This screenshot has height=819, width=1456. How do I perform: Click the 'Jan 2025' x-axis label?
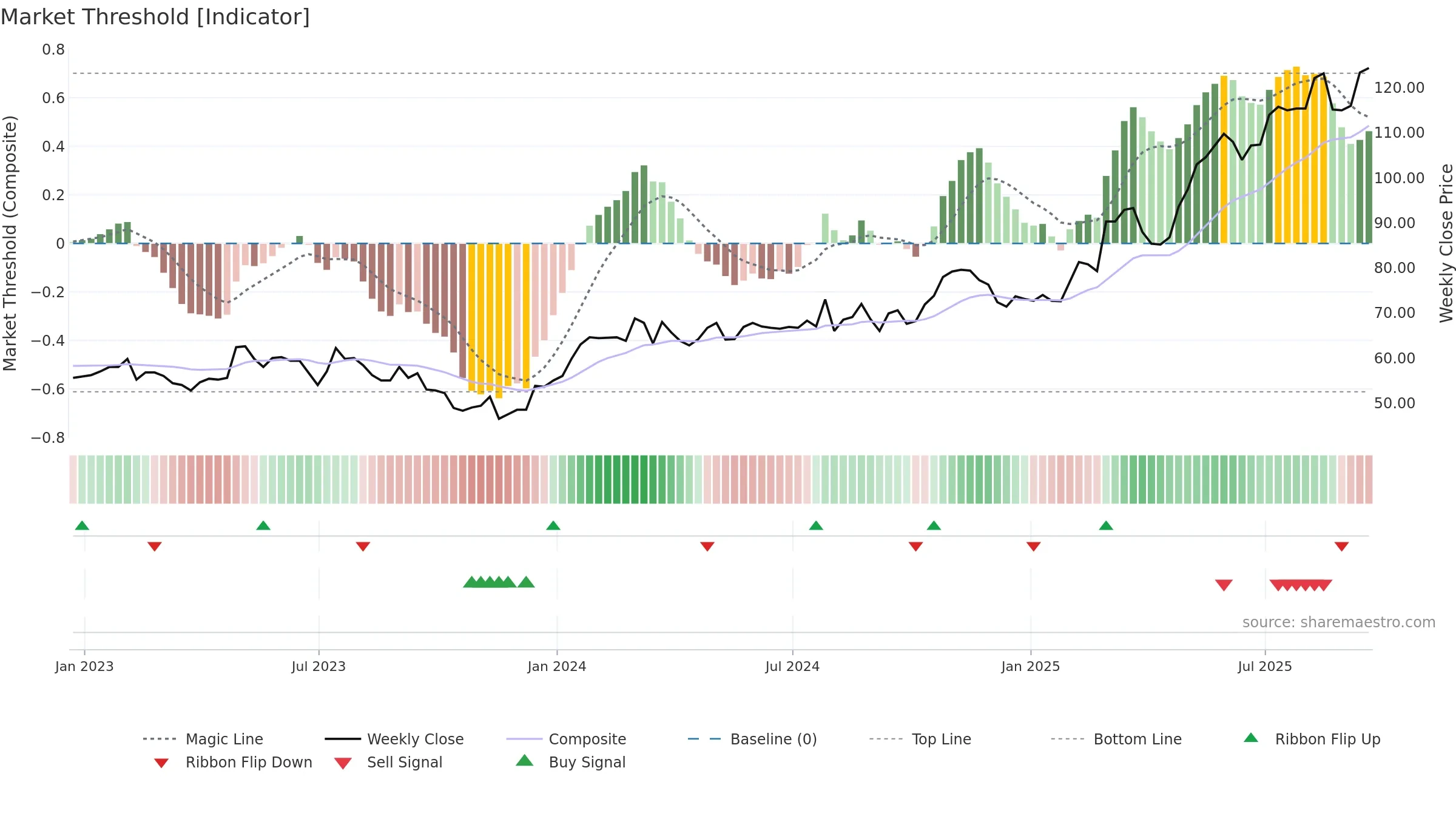click(1031, 666)
